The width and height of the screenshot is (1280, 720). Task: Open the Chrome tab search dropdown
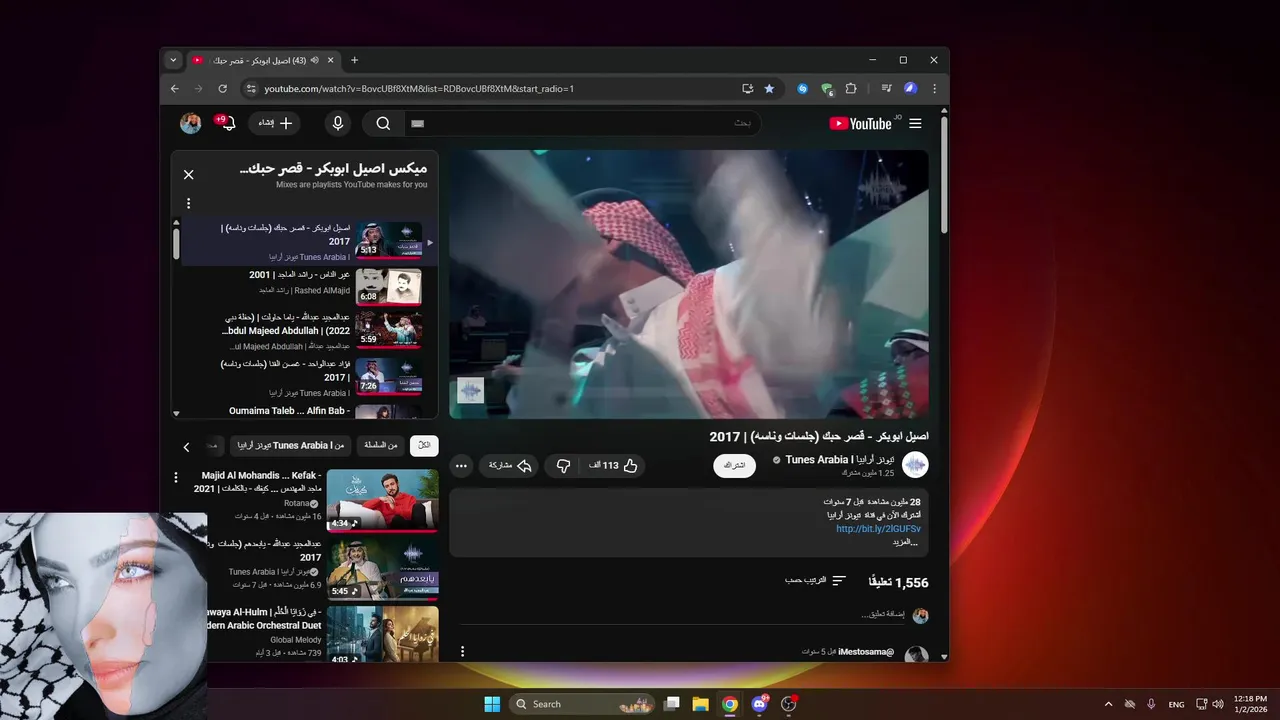pos(173,60)
